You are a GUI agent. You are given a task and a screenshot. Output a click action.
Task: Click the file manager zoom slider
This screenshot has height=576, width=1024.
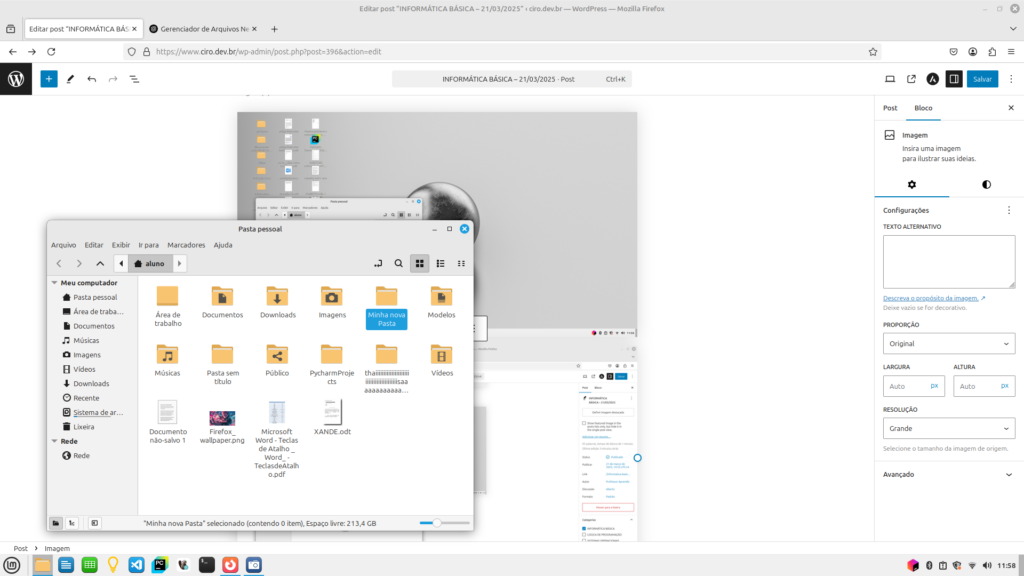[x=436, y=522]
